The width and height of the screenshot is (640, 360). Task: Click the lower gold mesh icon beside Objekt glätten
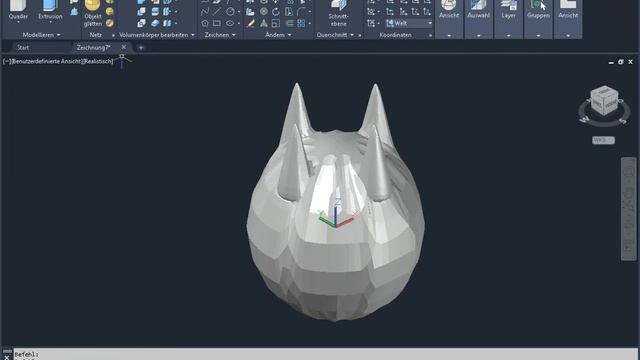pos(109,24)
